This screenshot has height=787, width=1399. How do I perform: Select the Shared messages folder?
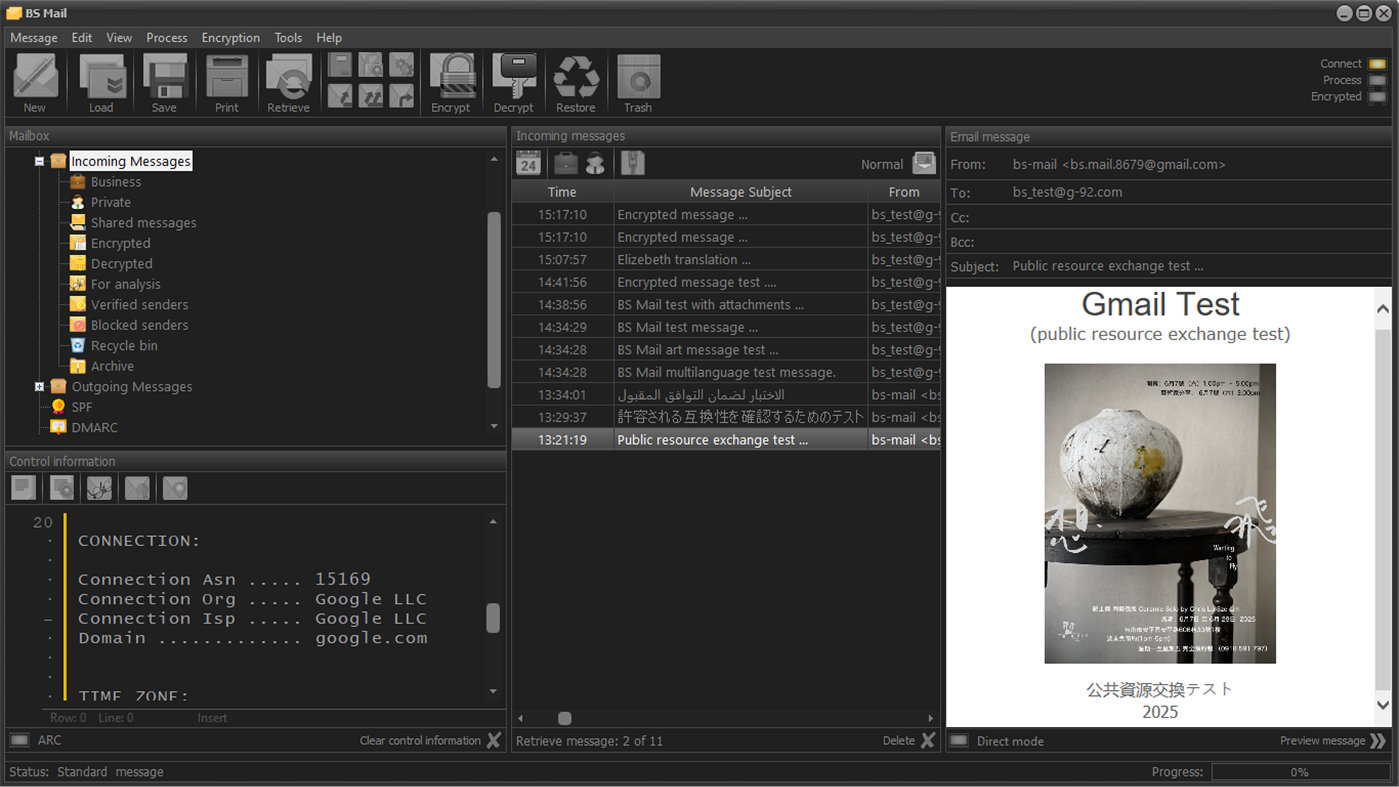(144, 223)
